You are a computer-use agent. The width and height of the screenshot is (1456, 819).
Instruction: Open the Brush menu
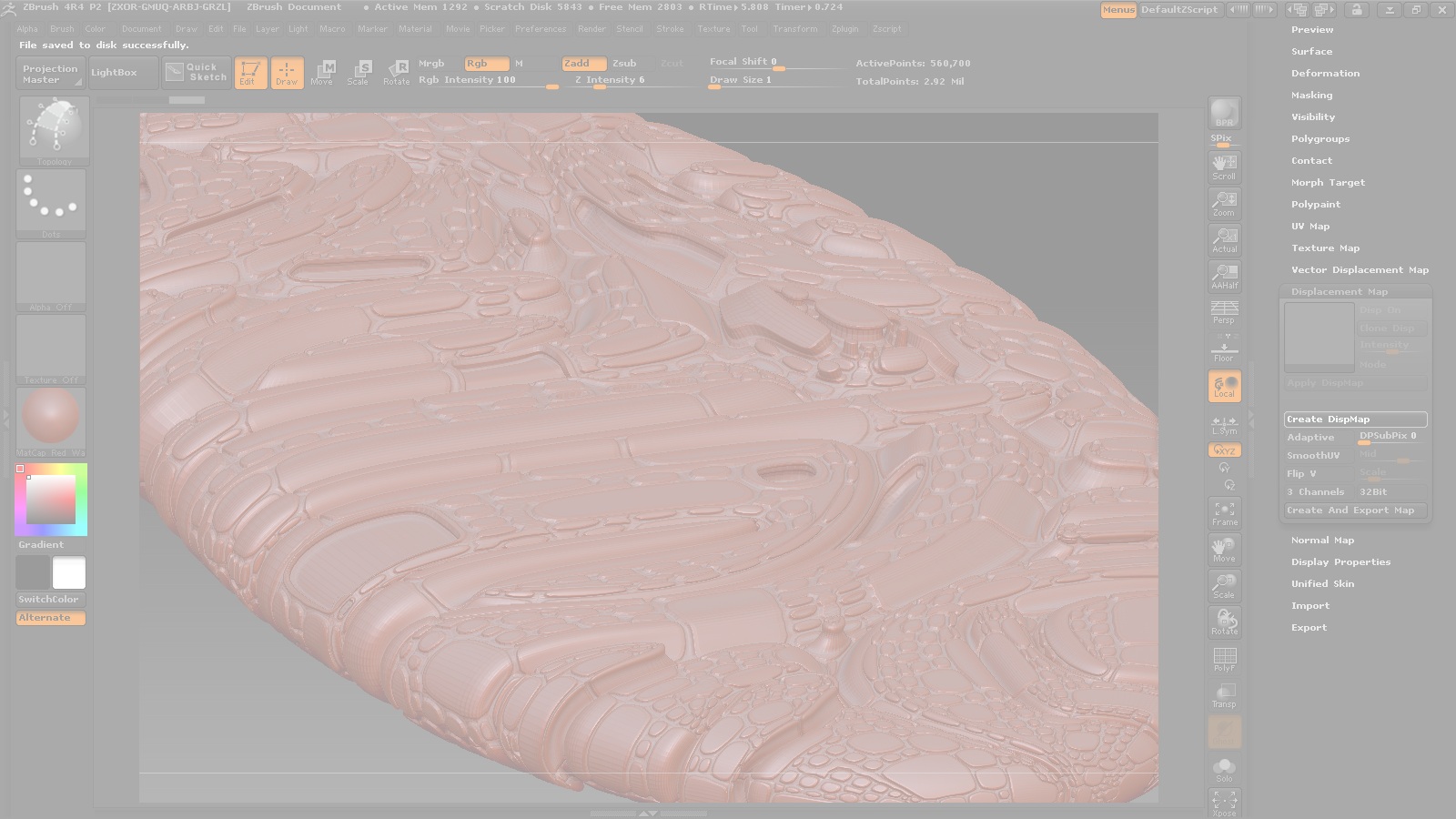point(62,29)
